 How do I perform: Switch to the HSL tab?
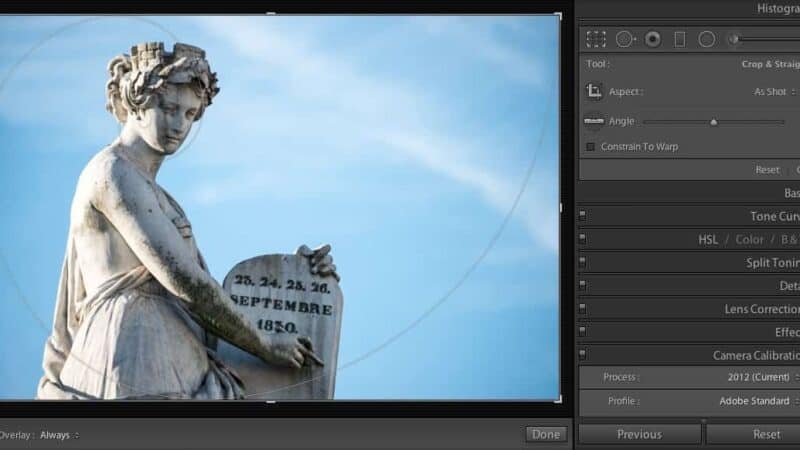click(x=708, y=239)
